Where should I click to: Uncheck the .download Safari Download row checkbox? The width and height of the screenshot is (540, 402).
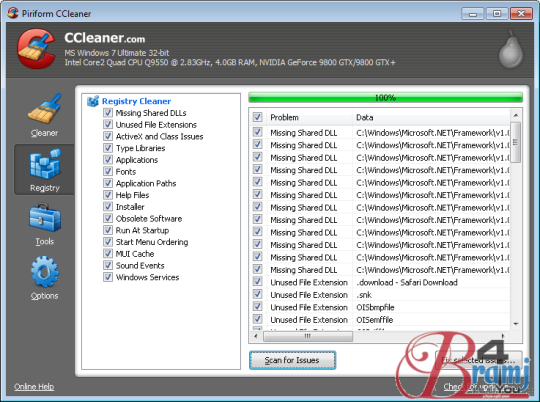257,282
